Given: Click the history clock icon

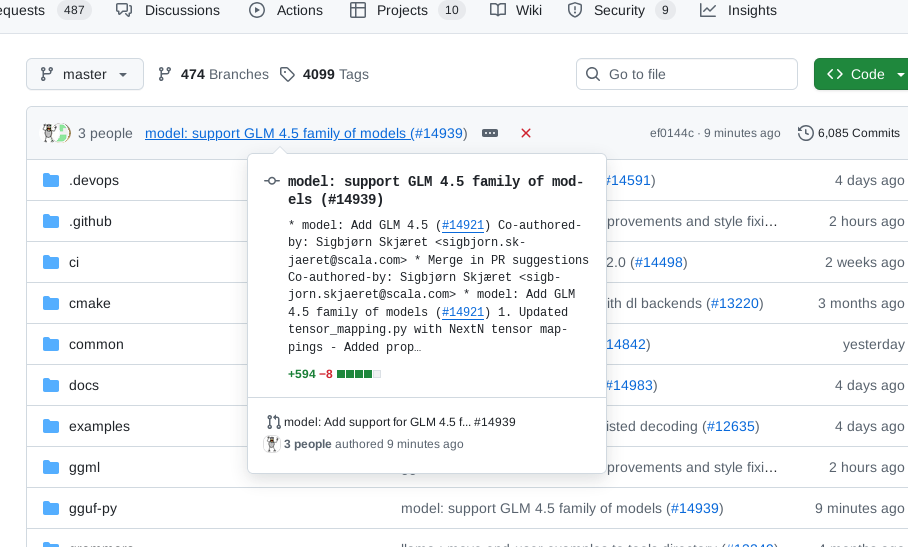Looking at the screenshot, I should pyautogui.click(x=806, y=133).
